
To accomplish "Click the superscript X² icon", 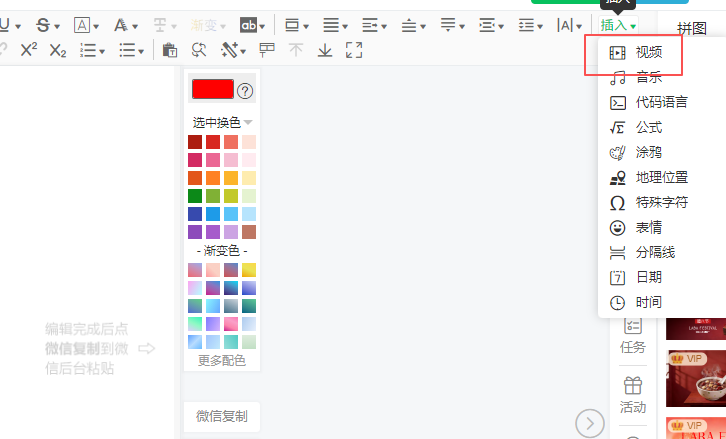I will [x=28, y=50].
